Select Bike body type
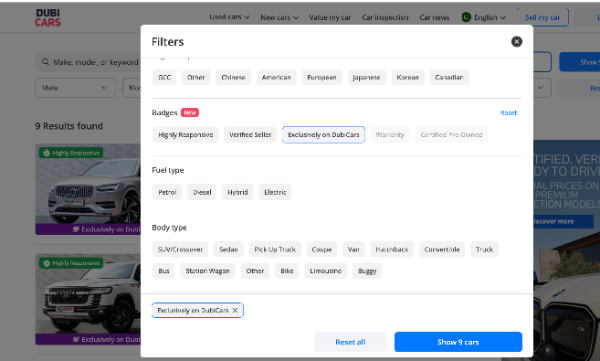 tap(287, 271)
